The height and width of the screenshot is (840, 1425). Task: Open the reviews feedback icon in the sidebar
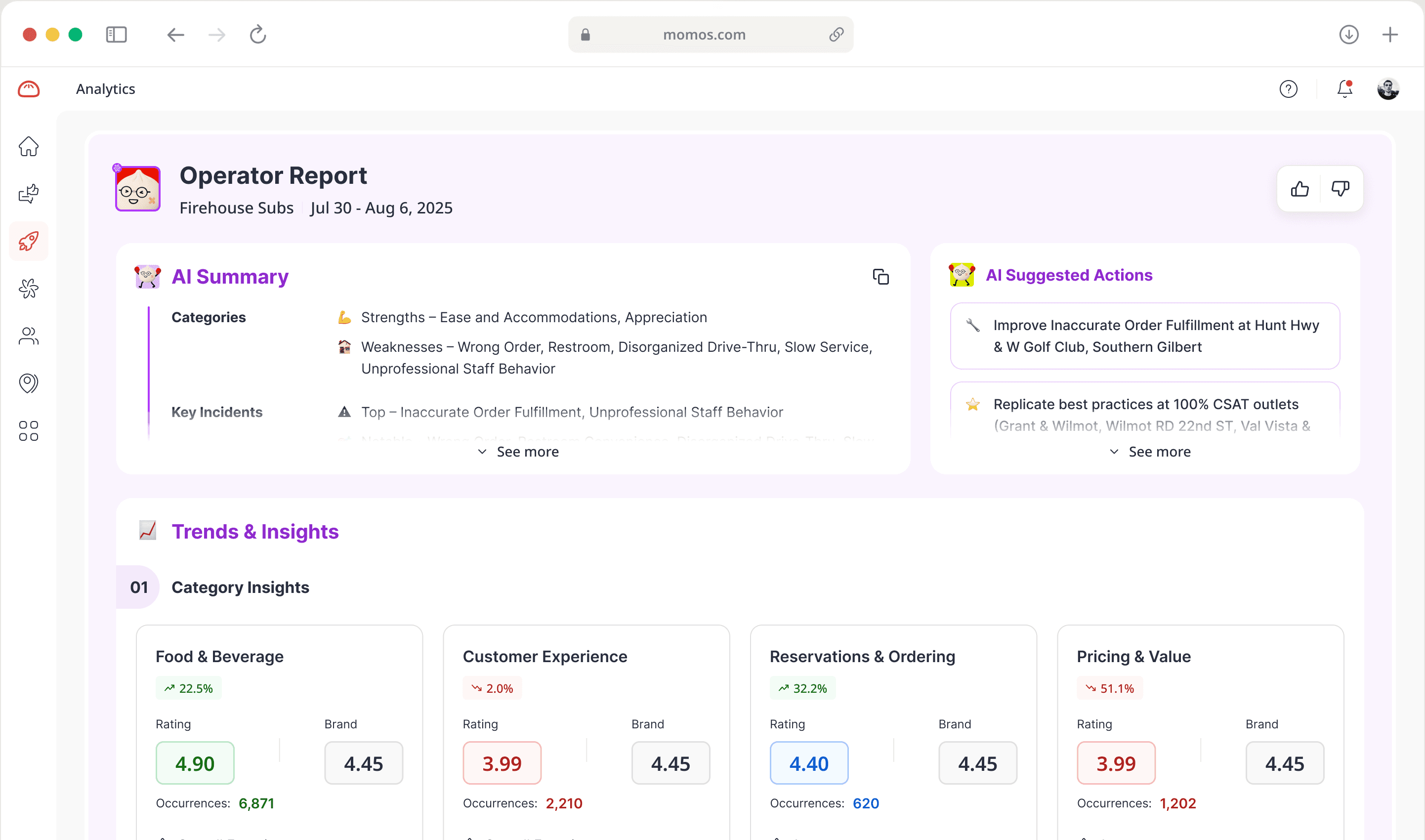tap(28, 194)
